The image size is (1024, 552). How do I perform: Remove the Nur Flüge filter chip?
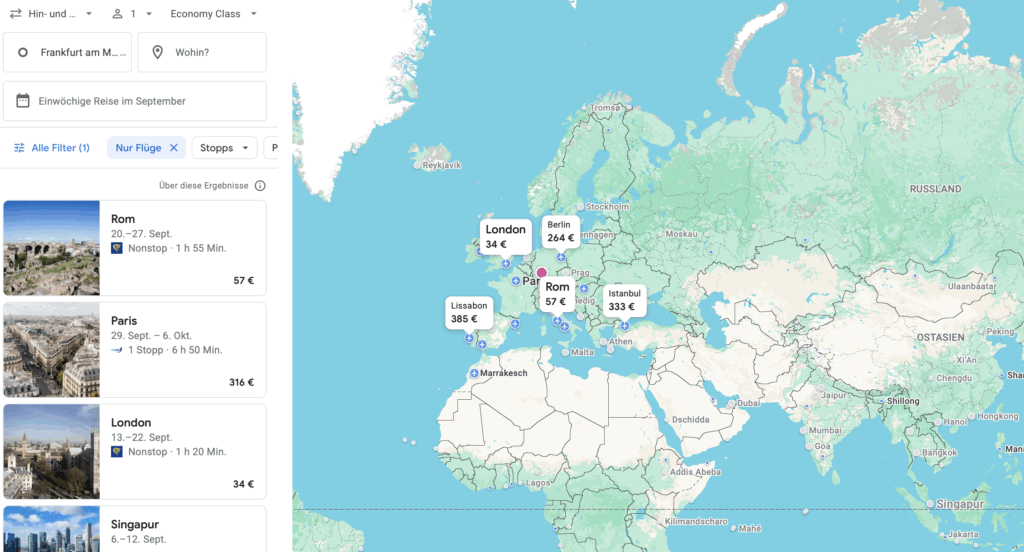point(173,148)
